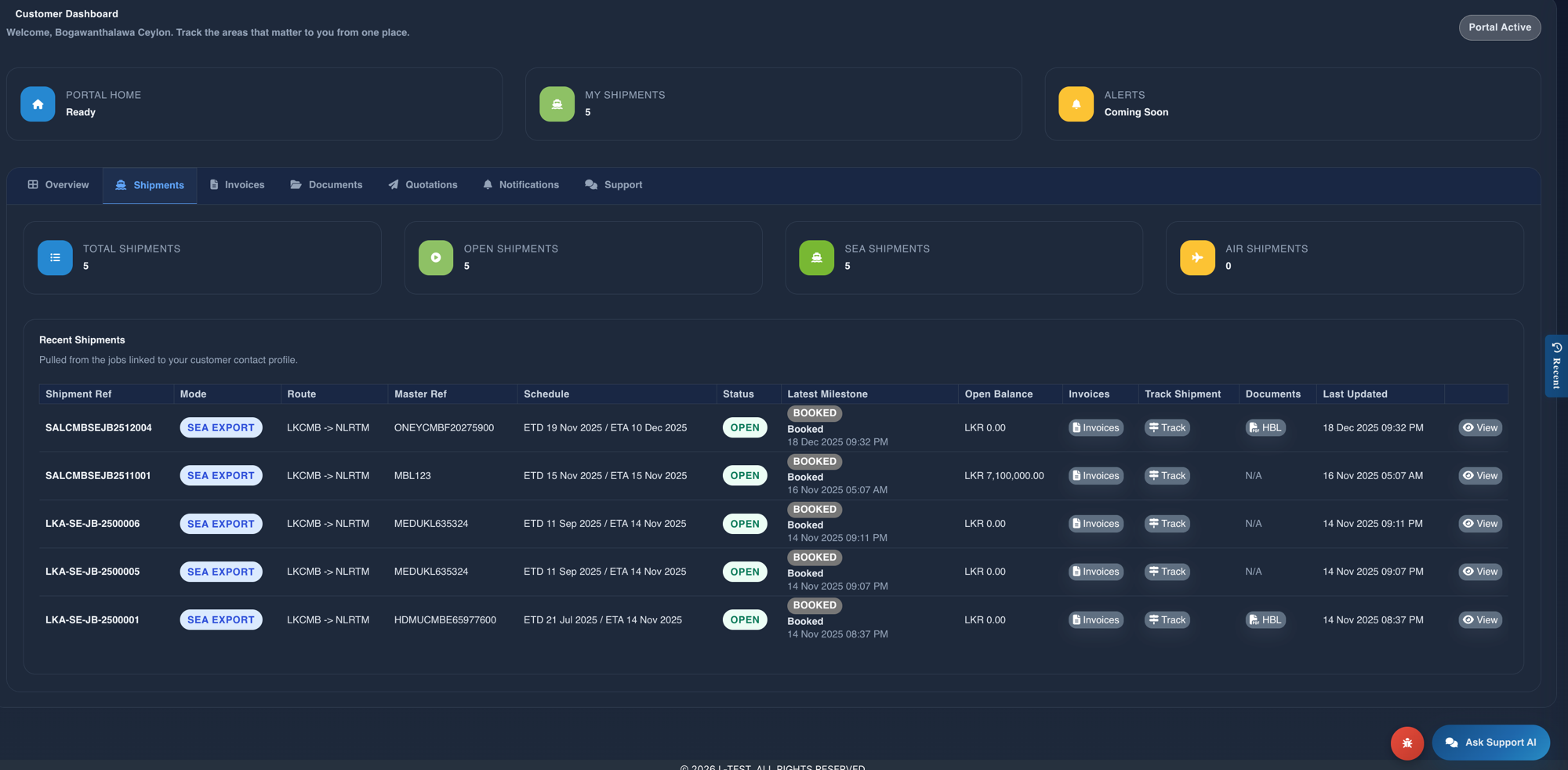This screenshot has height=770, width=1568.
Task: Track shipment LKA-SE-JB-2500005
Action: pyautogui.click(x=1167, y=572)
